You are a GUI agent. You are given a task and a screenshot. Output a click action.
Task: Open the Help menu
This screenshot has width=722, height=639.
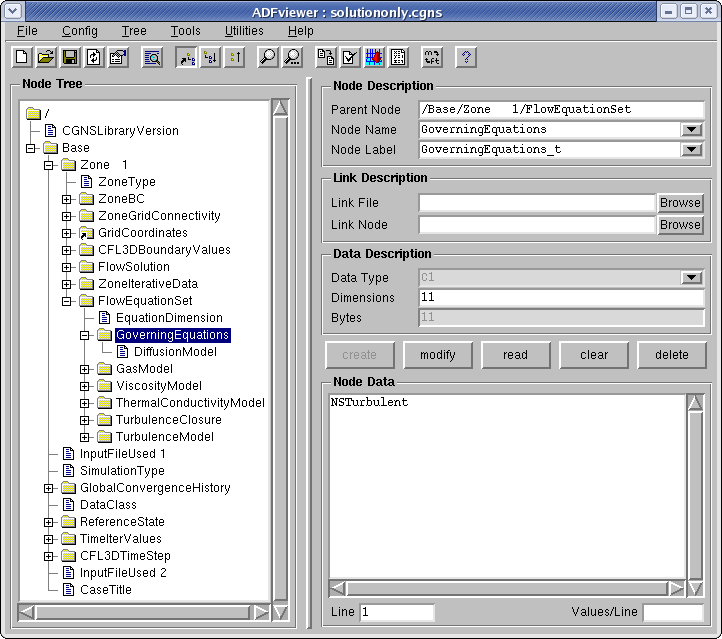tap(301, 31)
